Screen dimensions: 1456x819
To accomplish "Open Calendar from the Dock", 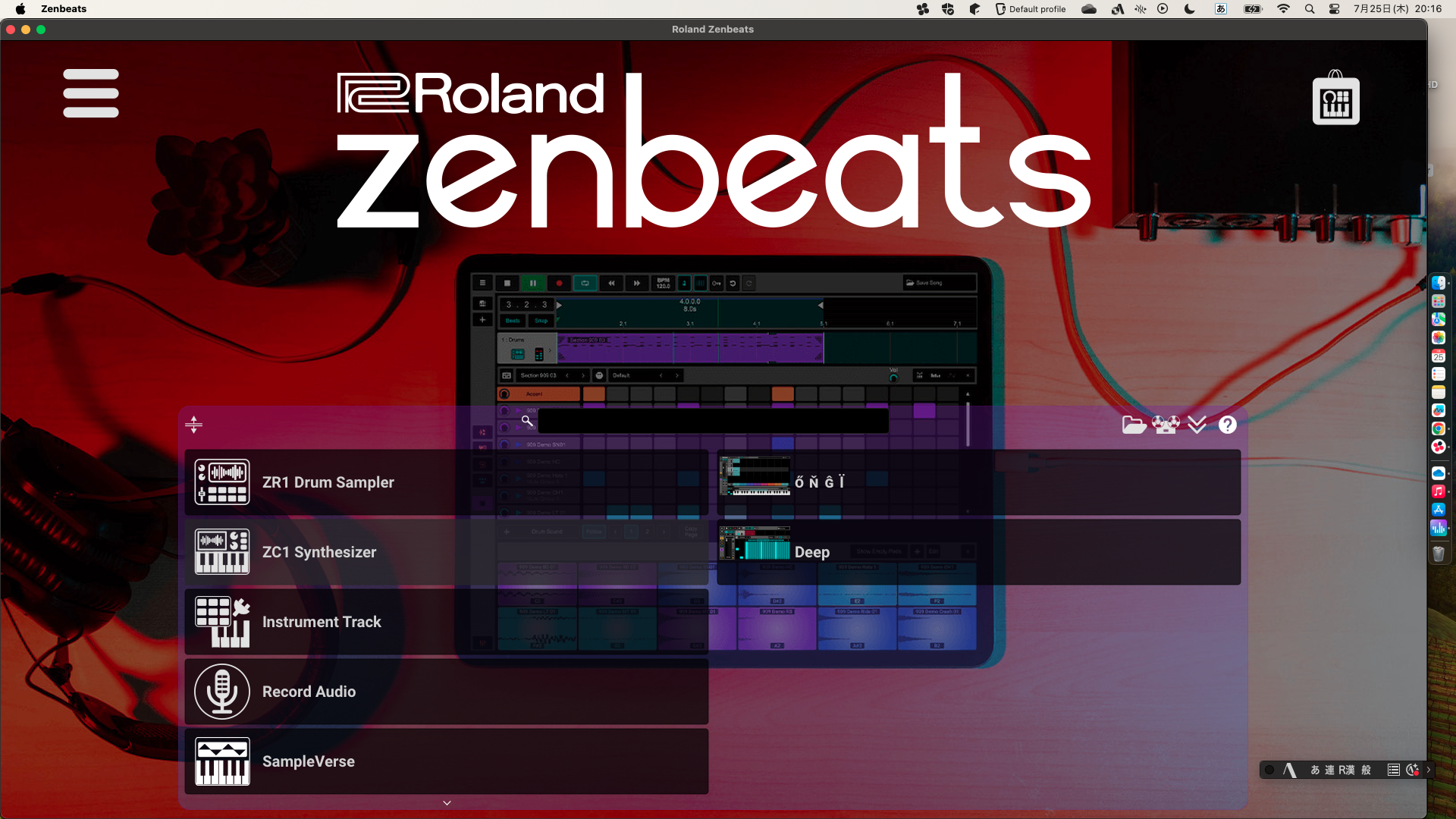I will pyautogui.click(x=1438, y=356).
